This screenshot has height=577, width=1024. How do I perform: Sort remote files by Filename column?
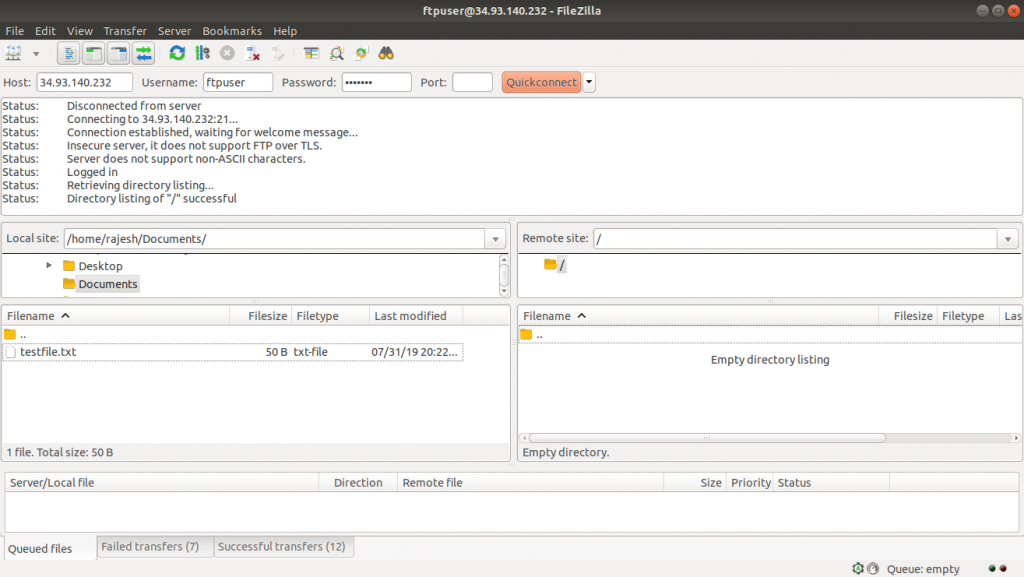[697, 316]
